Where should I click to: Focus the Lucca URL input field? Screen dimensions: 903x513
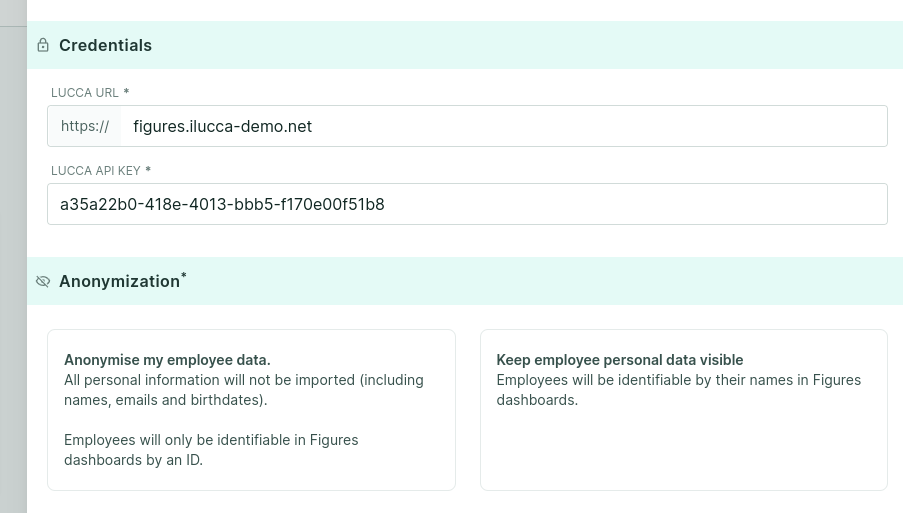click(503, 126)
